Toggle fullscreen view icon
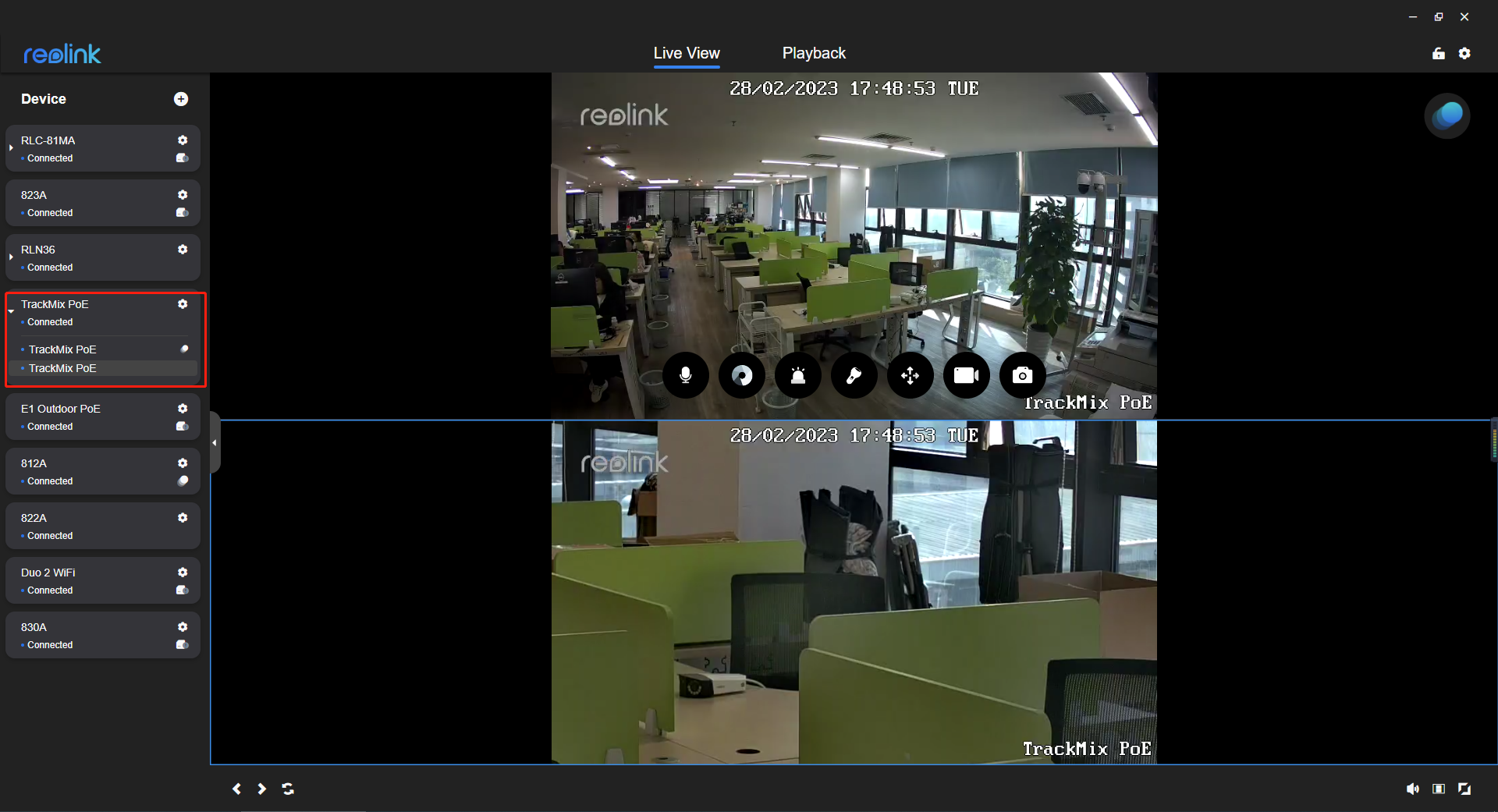 click(1464, 789)
